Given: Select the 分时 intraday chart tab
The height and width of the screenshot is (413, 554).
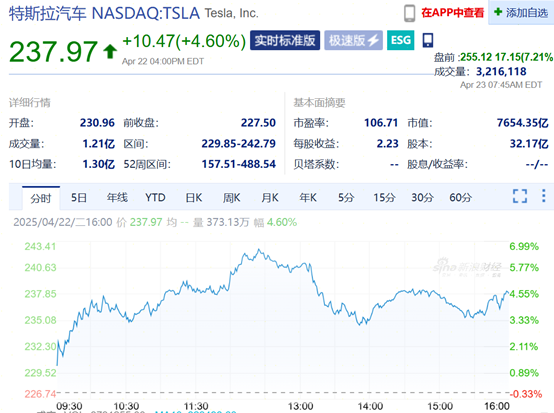Looking at the screenshot, I should (x=41, y=198).
